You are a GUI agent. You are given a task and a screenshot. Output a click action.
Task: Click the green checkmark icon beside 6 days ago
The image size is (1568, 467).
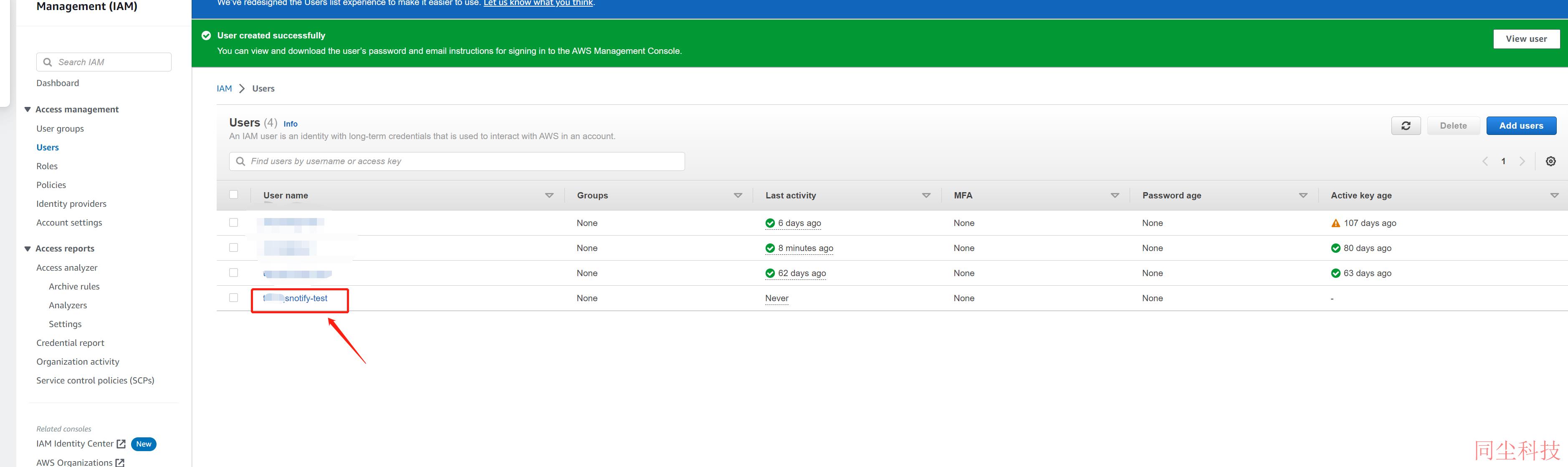[x=770, y=223]
